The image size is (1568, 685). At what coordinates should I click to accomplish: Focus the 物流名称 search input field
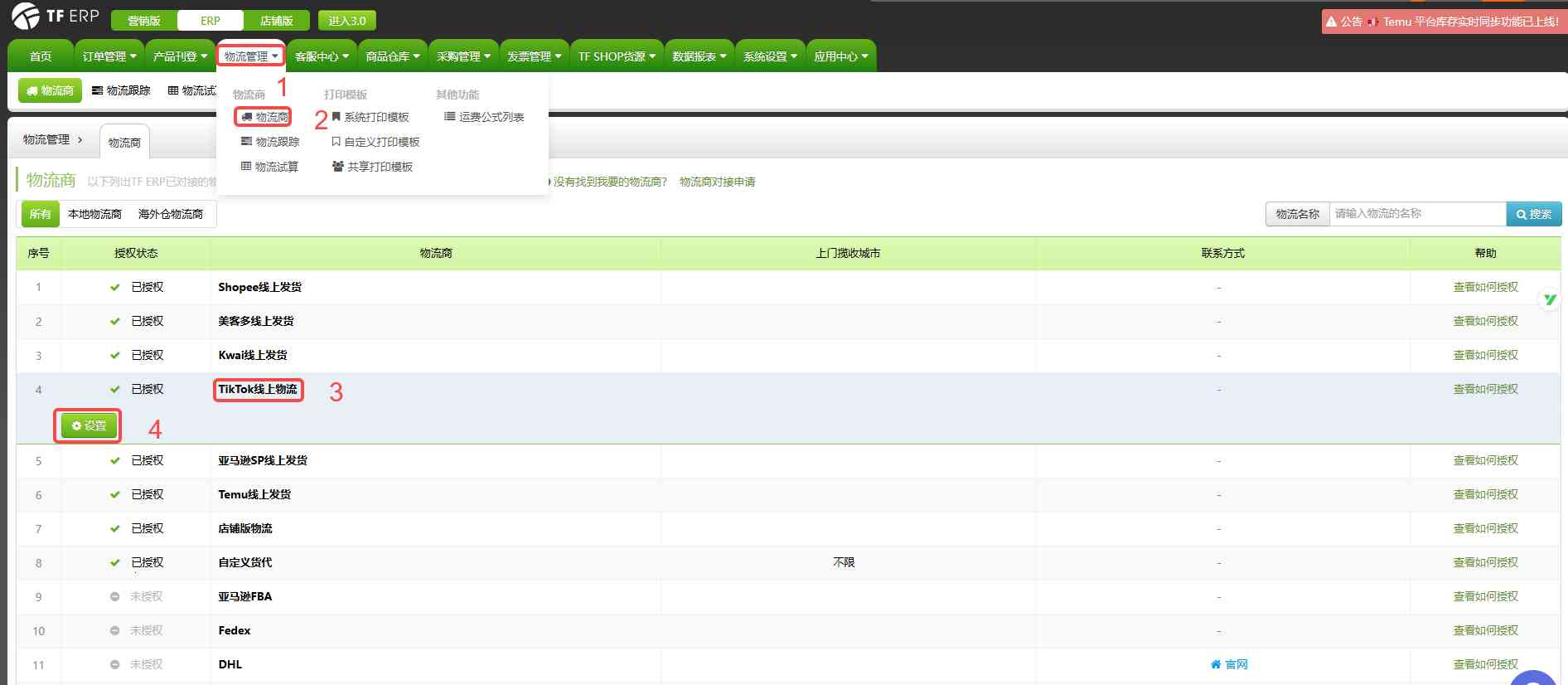pos(1417,214)
